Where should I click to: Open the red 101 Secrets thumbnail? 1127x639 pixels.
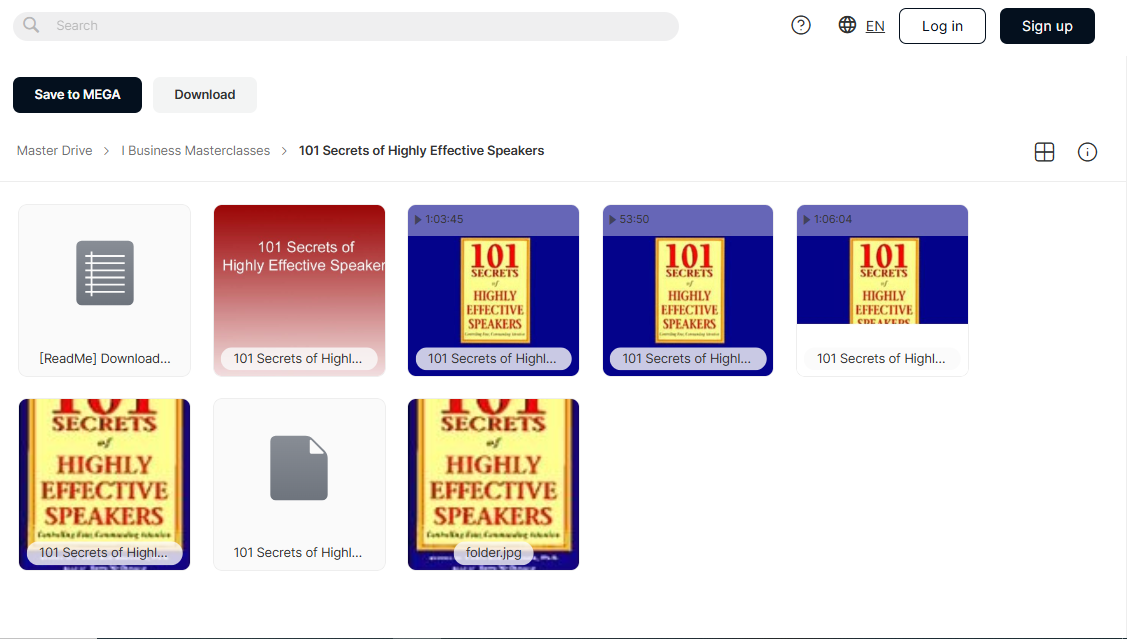300,290
